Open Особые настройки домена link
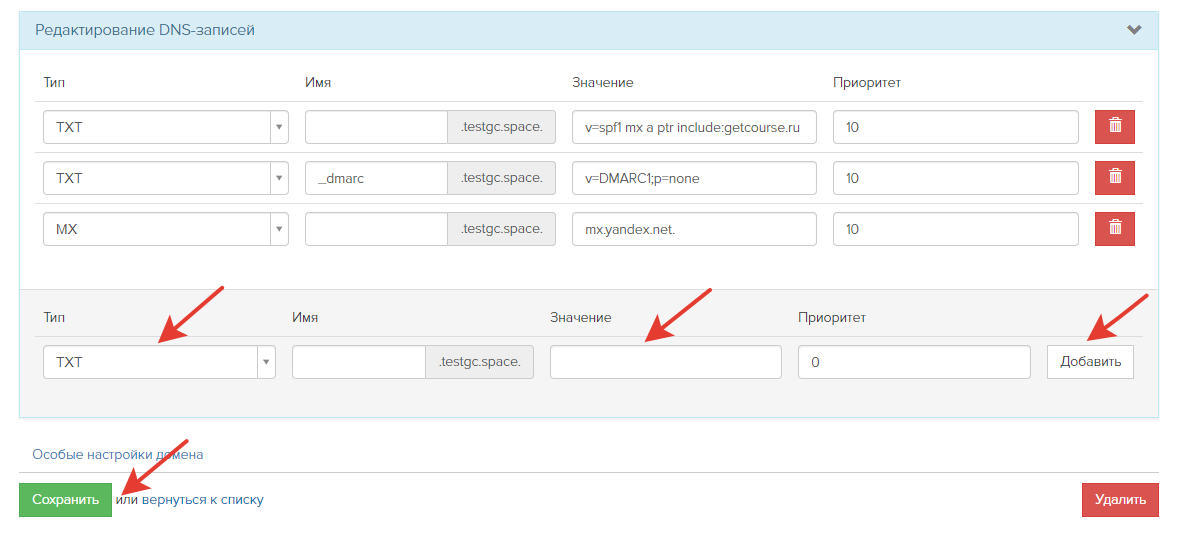The height and width of the screenshot is (535, 1180). tap(117, 454)
